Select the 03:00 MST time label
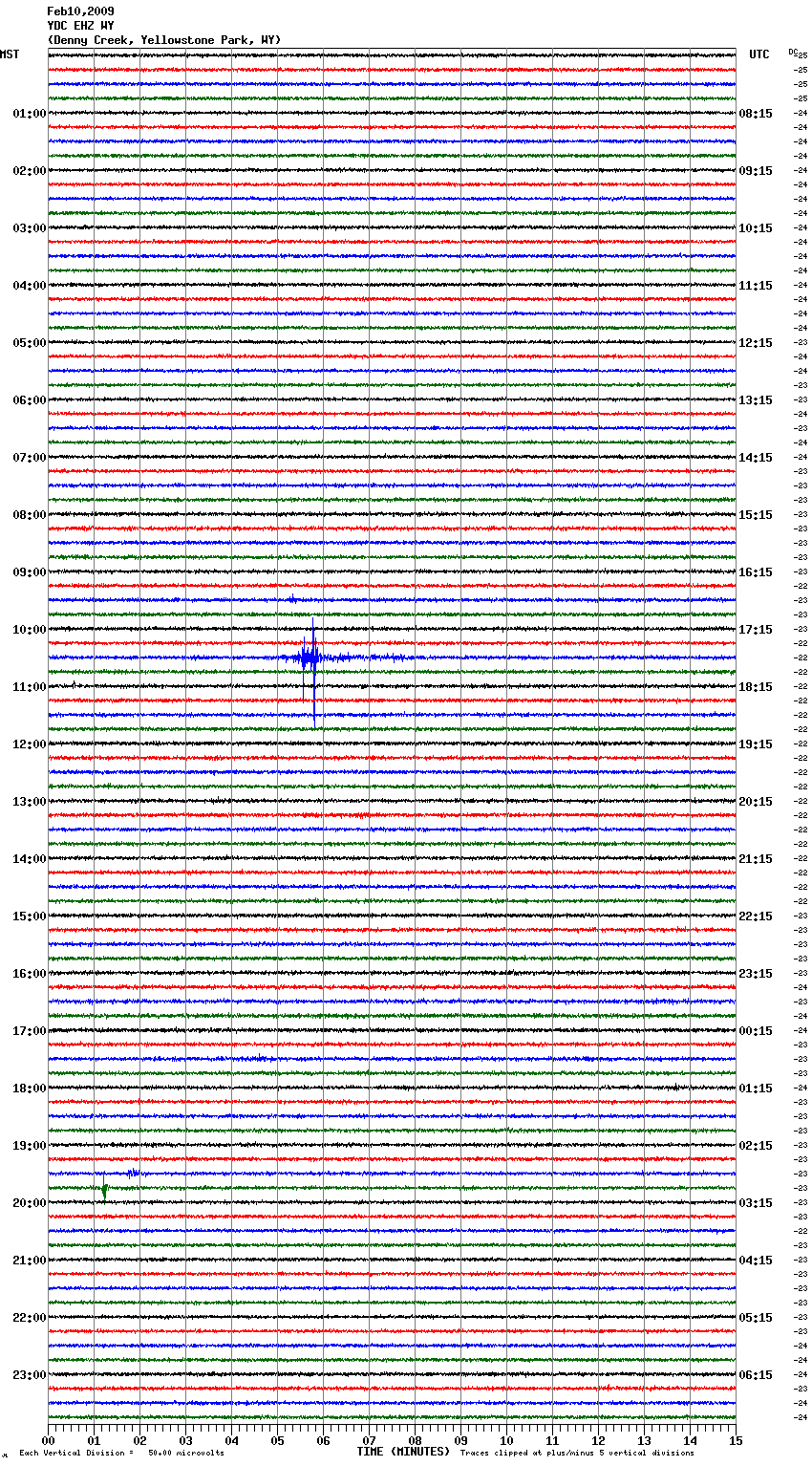812x1466 pixels. (x=29, y=228)
